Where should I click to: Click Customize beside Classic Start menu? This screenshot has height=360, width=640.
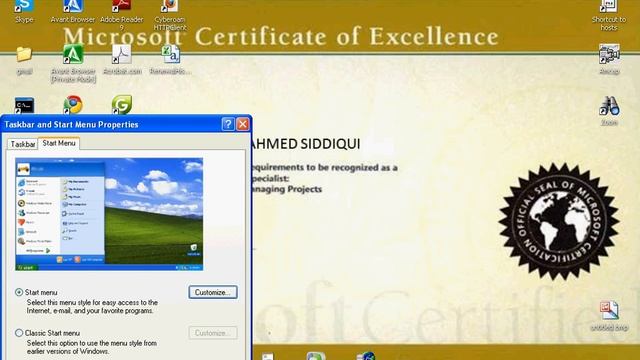[213, 333]
